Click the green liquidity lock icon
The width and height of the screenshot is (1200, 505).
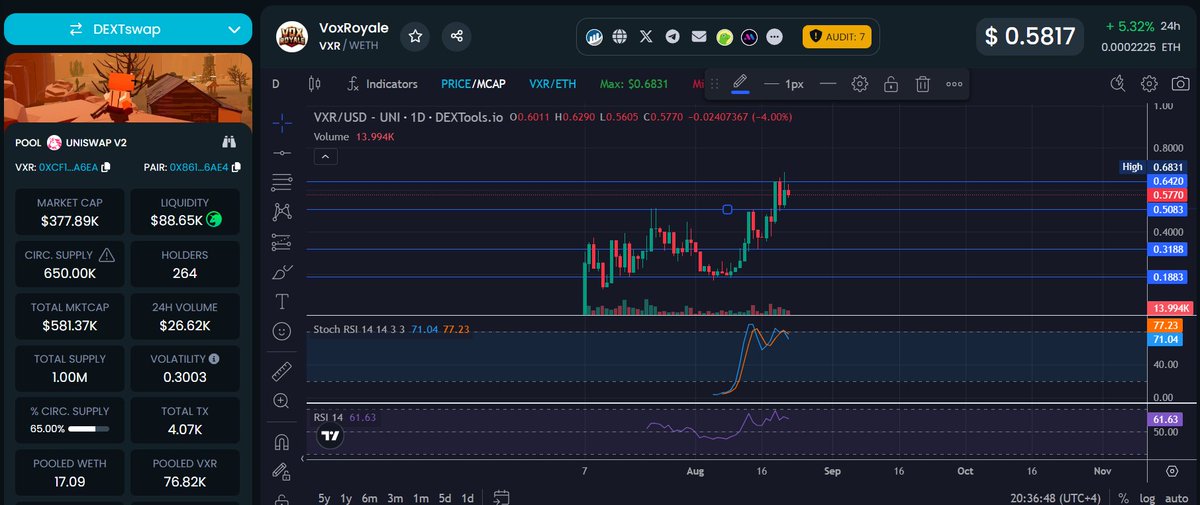point(214,218)
